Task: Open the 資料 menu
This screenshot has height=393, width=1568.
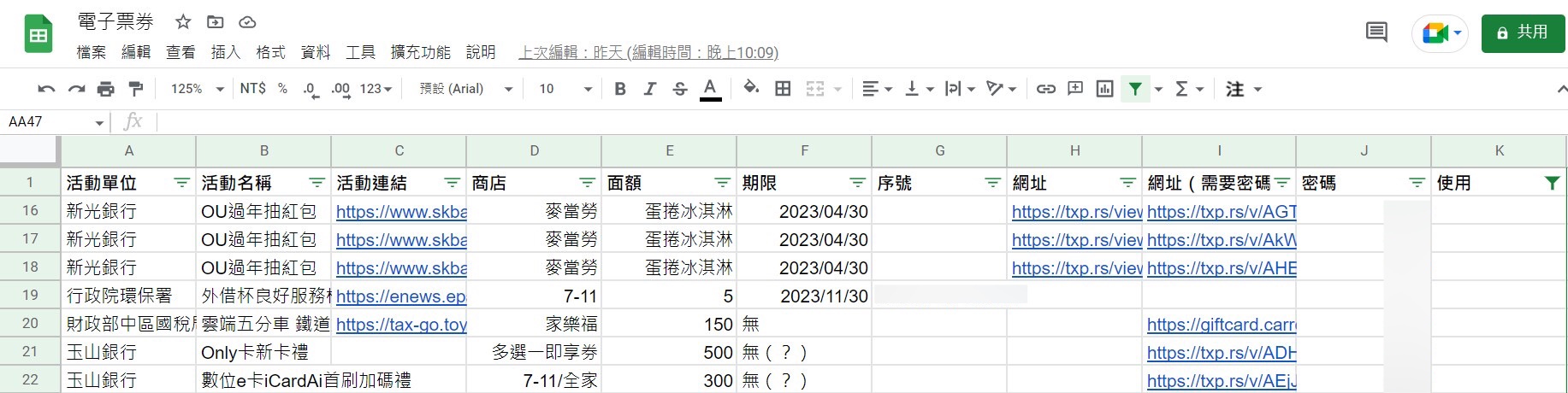Action: pos(316,52)
